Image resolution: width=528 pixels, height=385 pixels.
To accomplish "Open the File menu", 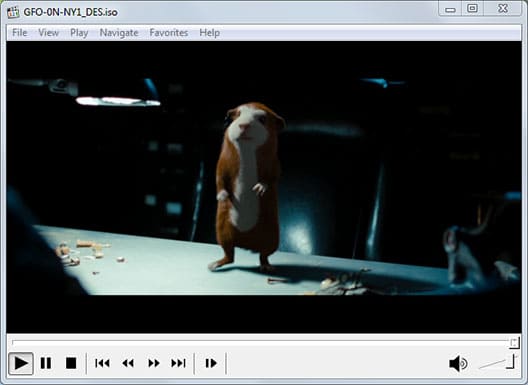I will [x=20, y=33].
